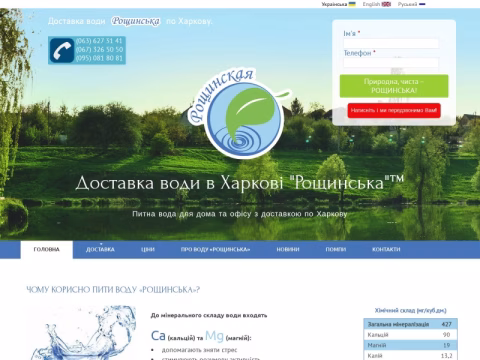Click table title Хімічний склад (мг/куб.дм)
The width and height of the screenshot is (480, 360).
click(x=410, y=310)
